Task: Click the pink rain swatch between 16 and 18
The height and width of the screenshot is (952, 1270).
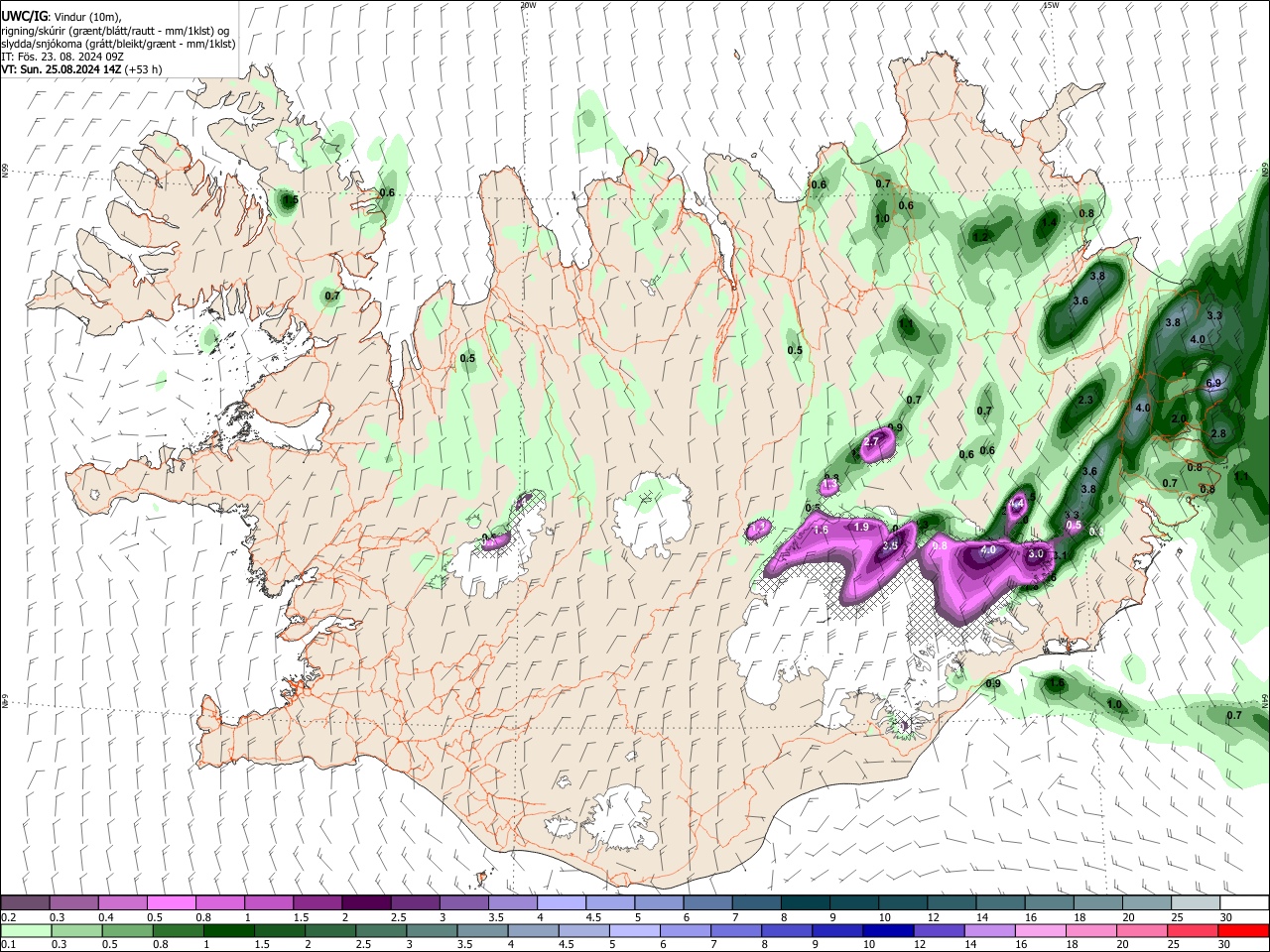Action: [x=1039, y=931]
